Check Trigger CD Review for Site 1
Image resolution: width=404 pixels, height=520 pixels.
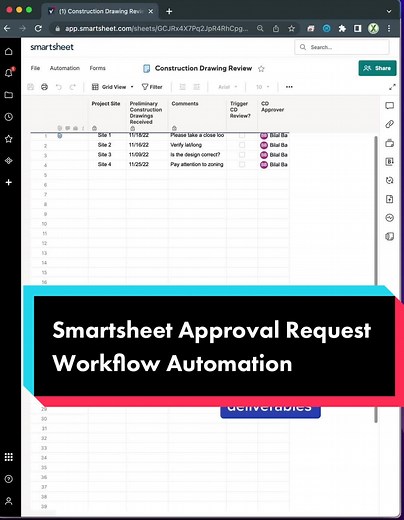tap(242, 135)
